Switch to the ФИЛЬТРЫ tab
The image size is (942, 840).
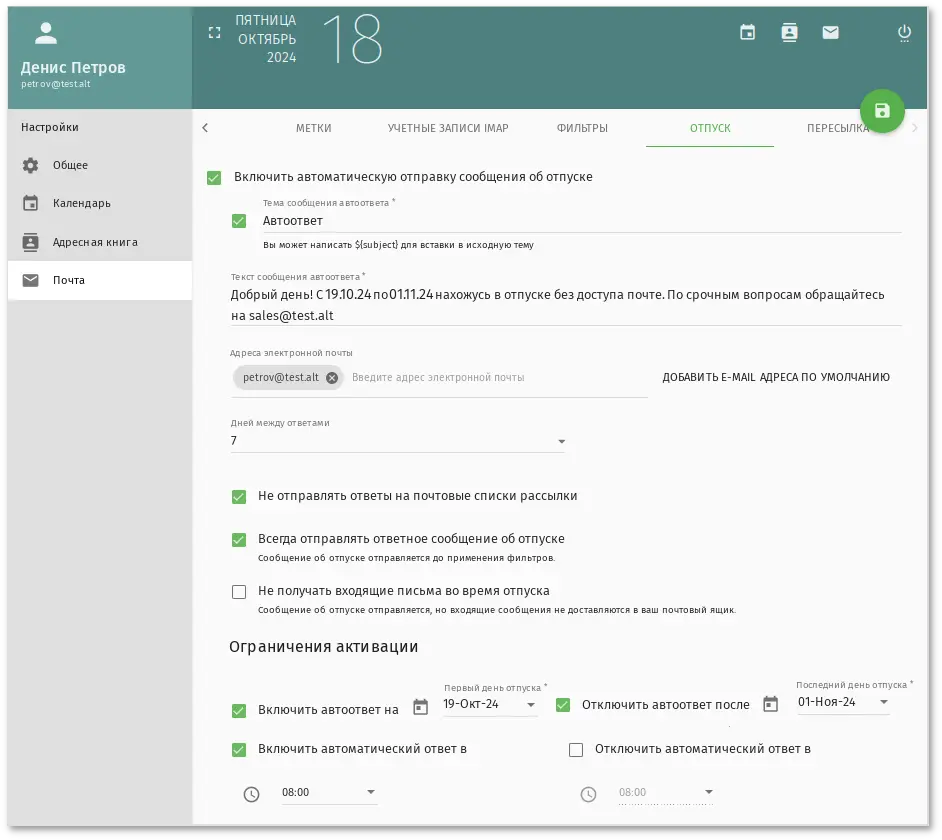point(584,128)
